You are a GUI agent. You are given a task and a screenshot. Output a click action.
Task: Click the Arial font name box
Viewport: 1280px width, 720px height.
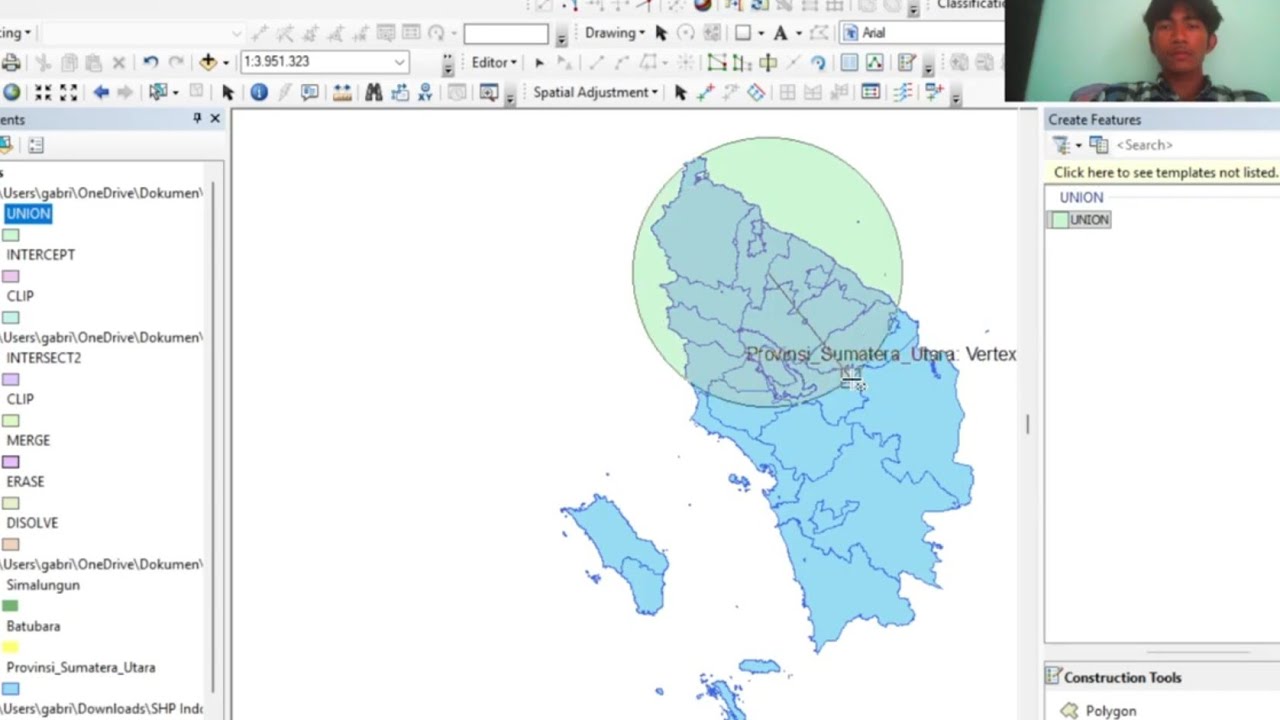920,32
